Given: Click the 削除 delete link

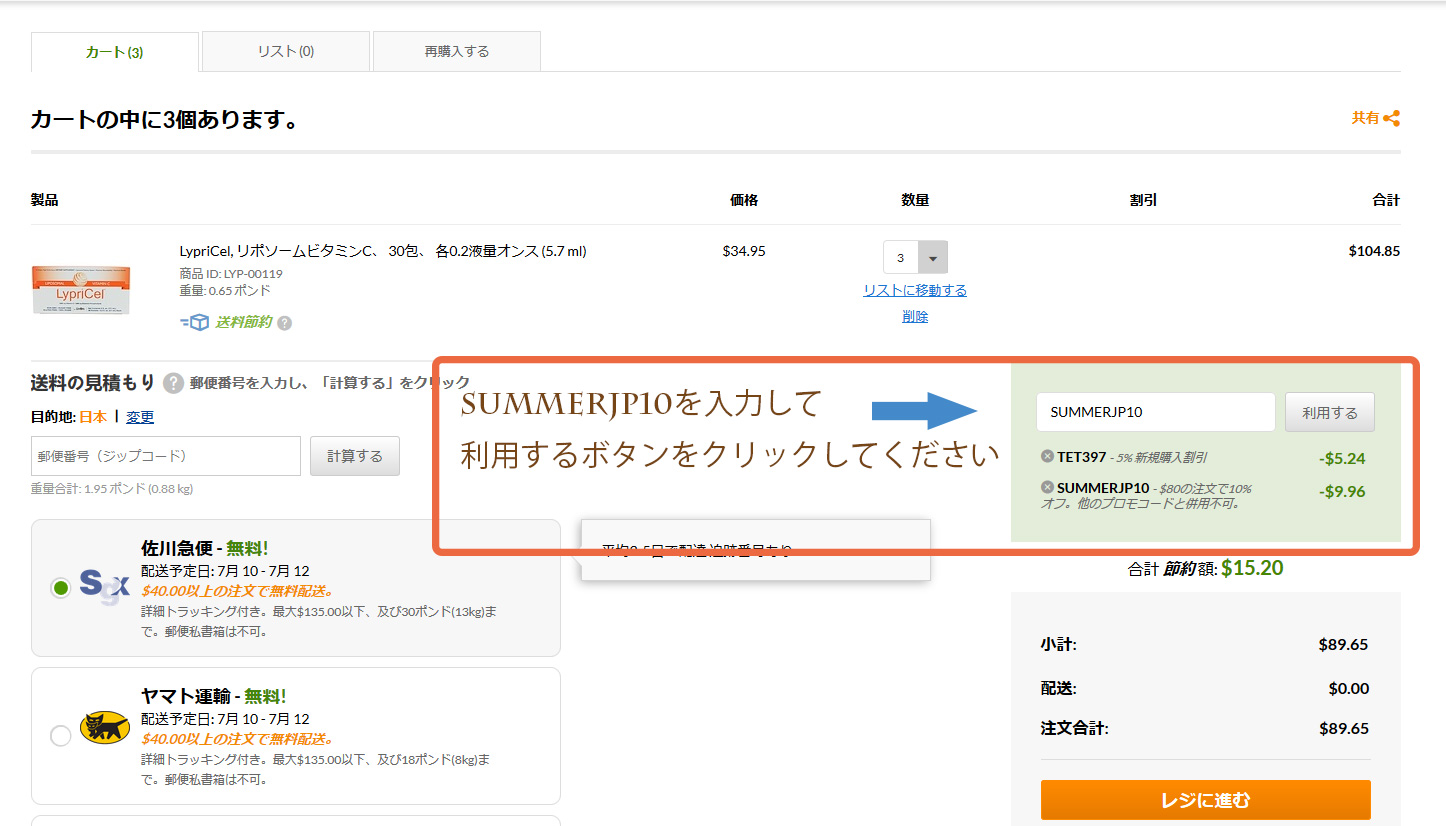Looking at the screenshot, I should tap(915, 316).
